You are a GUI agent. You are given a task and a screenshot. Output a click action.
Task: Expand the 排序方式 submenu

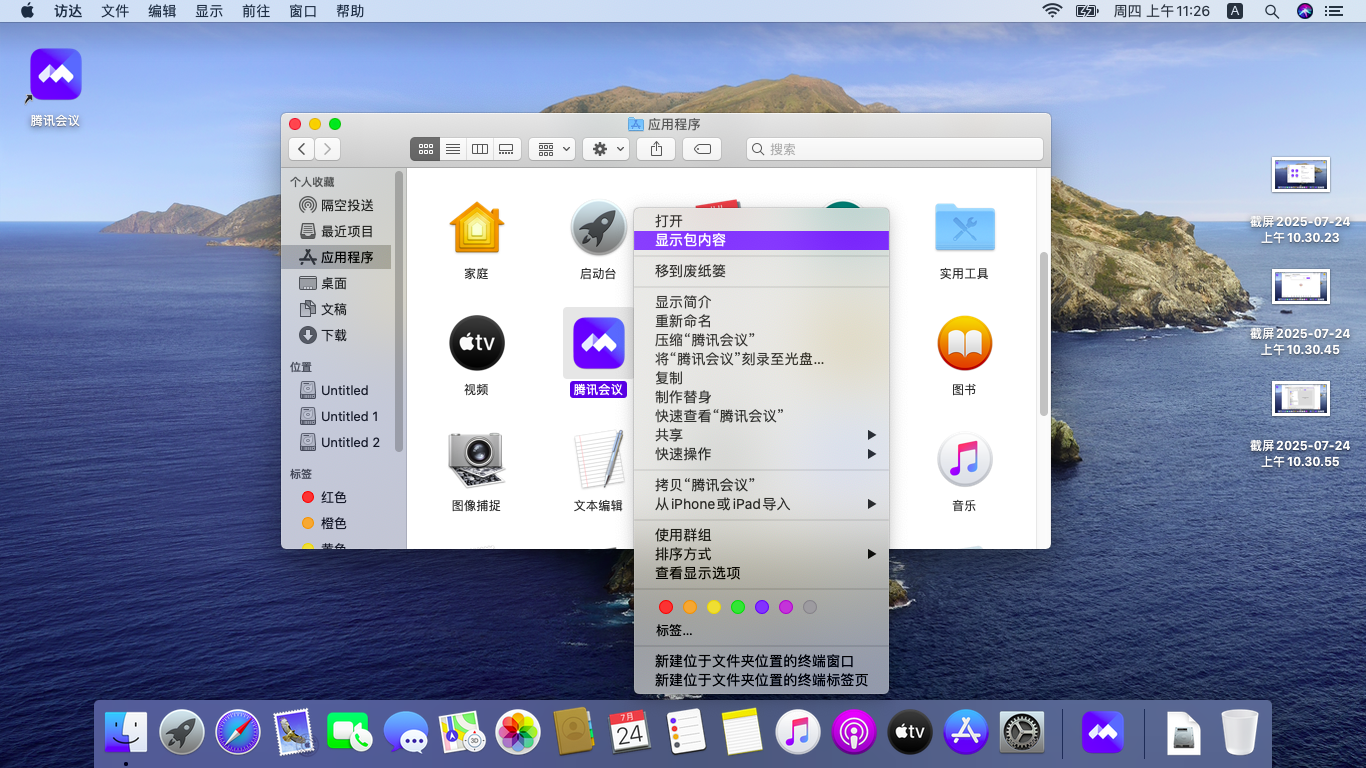pyautogui.click(x=761, y=554)
